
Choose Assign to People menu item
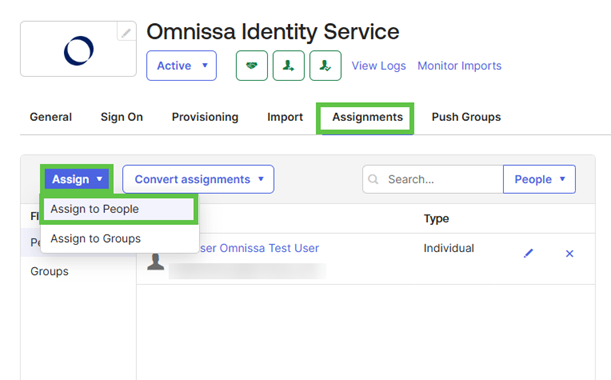(118, 209)
